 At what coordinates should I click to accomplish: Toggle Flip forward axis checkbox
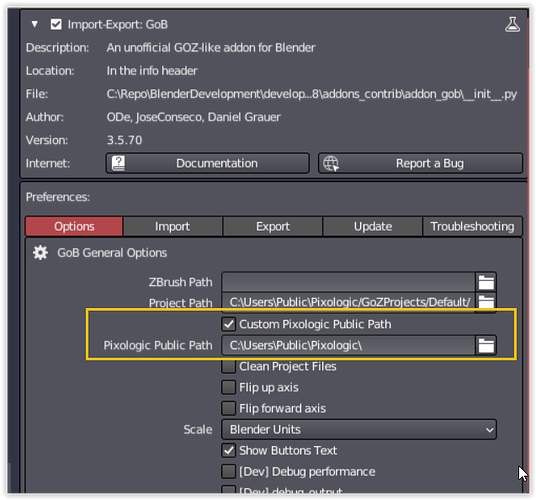coord(229,408)
